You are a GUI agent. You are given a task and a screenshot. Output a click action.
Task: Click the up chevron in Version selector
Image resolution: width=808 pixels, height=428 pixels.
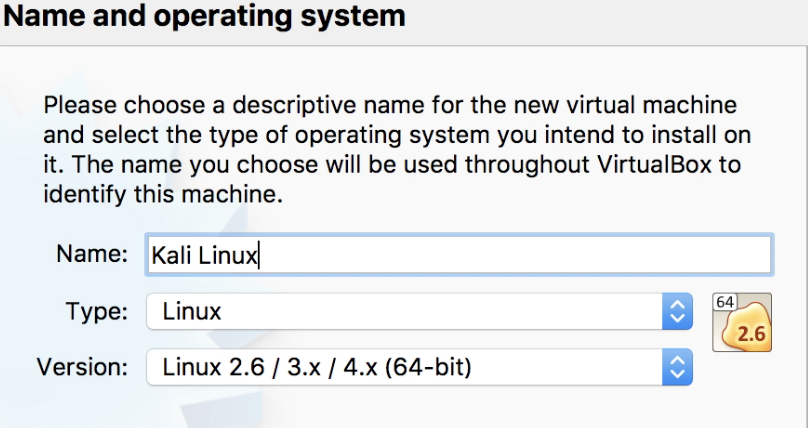tap(677, 360)
